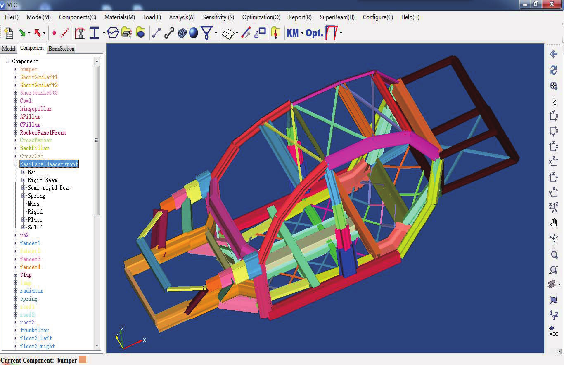Click the rotate view icon in right toolbar
Viewport: 564px width, 365px height.
[x=554, y=70]
